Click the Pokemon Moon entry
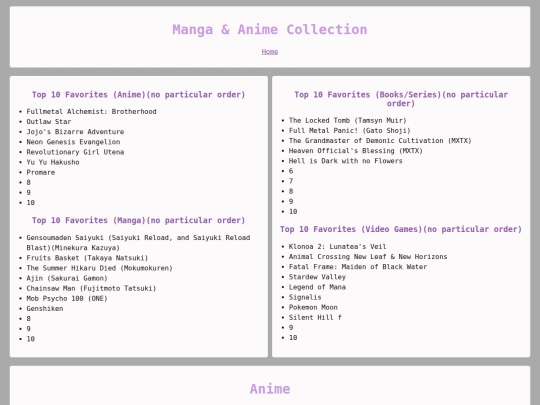 click(x=313, y=307)
